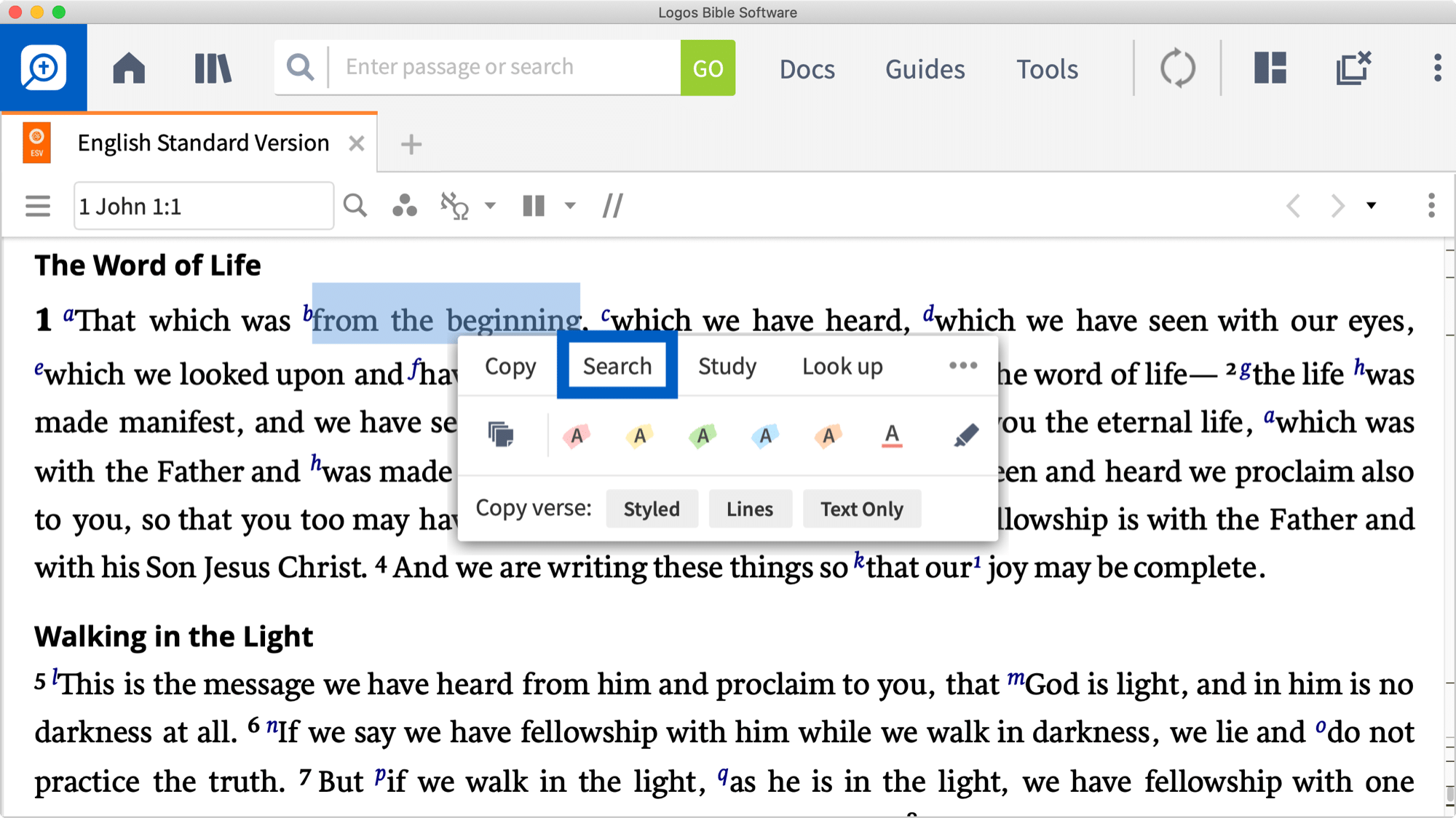Click the magnifier in command box
The width and height of the screenshot is (1456, 818).
[x=300, y=68]
